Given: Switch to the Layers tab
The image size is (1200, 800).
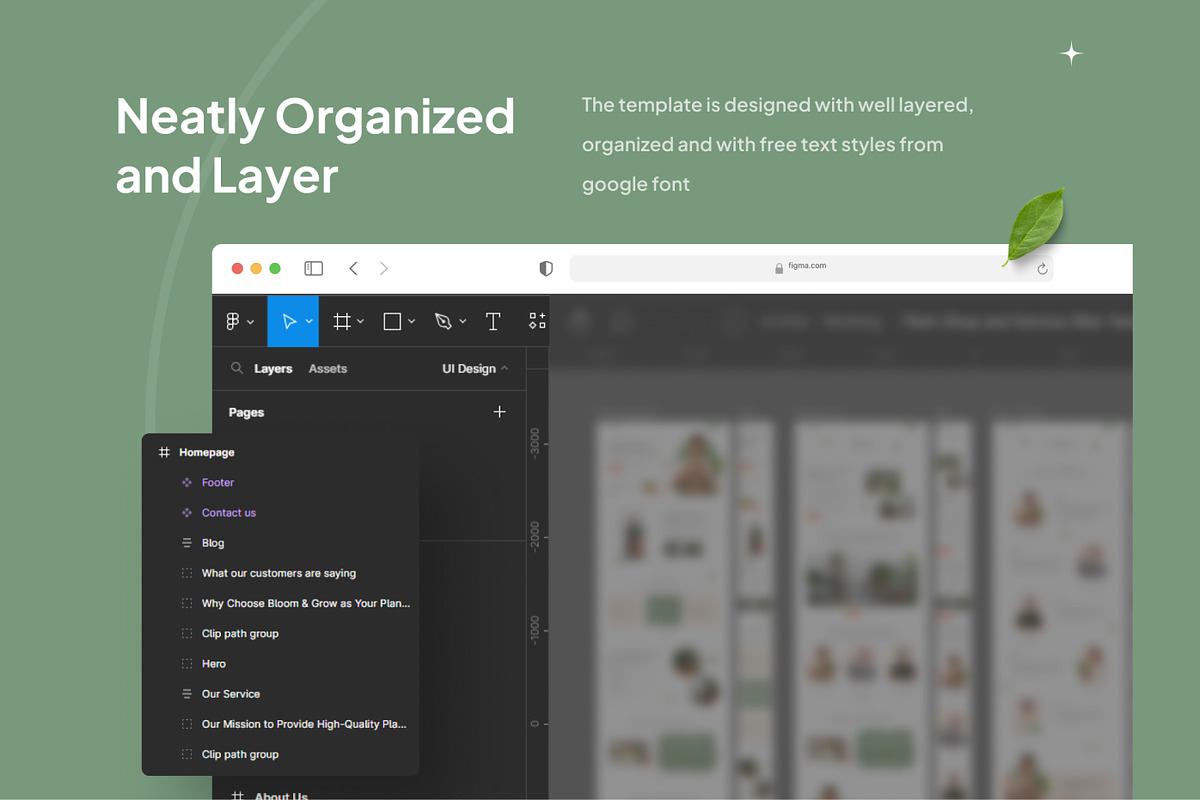Looking at the screenshot, I should (273, 368).
